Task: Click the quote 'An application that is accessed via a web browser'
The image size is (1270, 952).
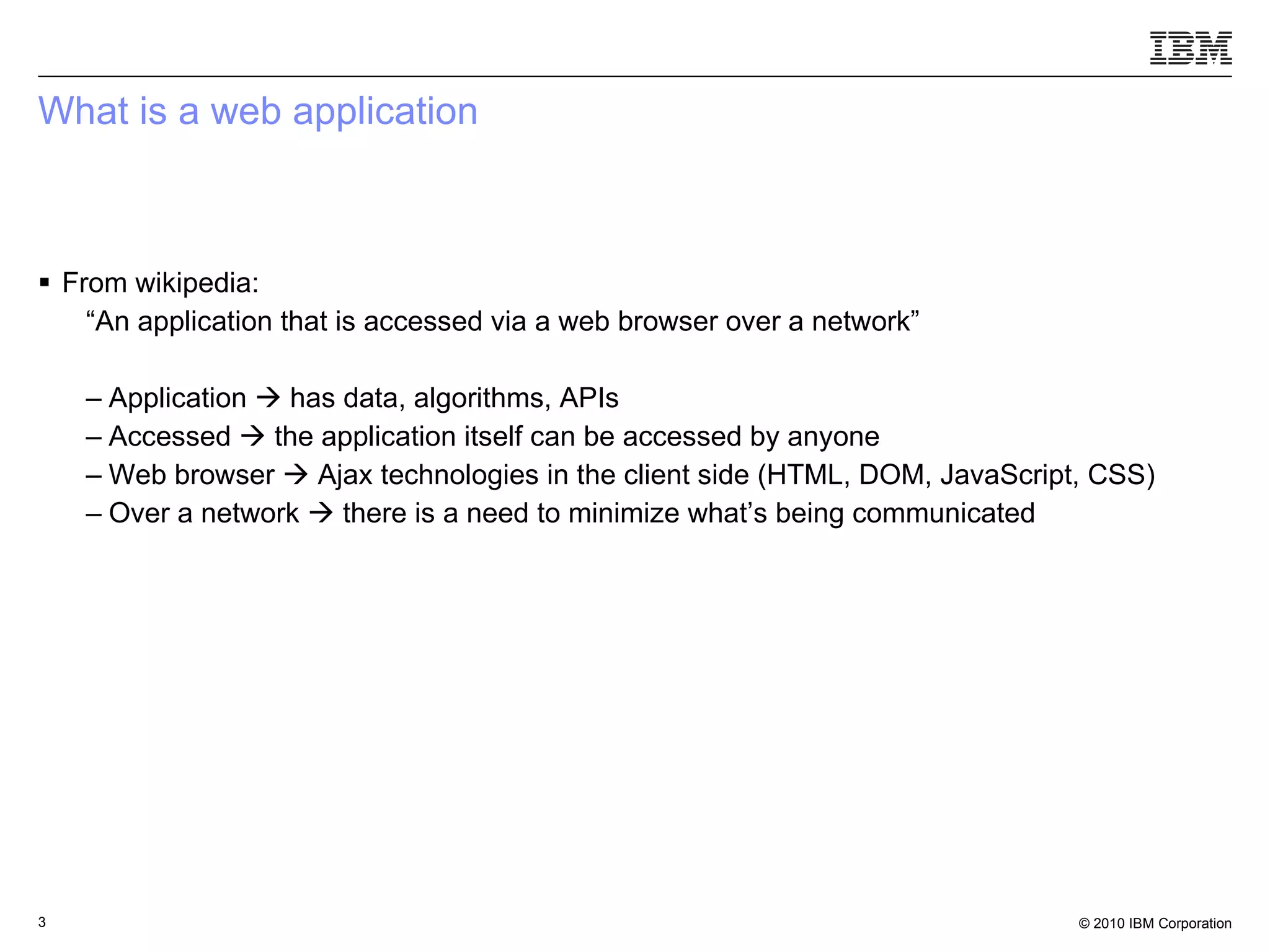Action: (503, 322)
